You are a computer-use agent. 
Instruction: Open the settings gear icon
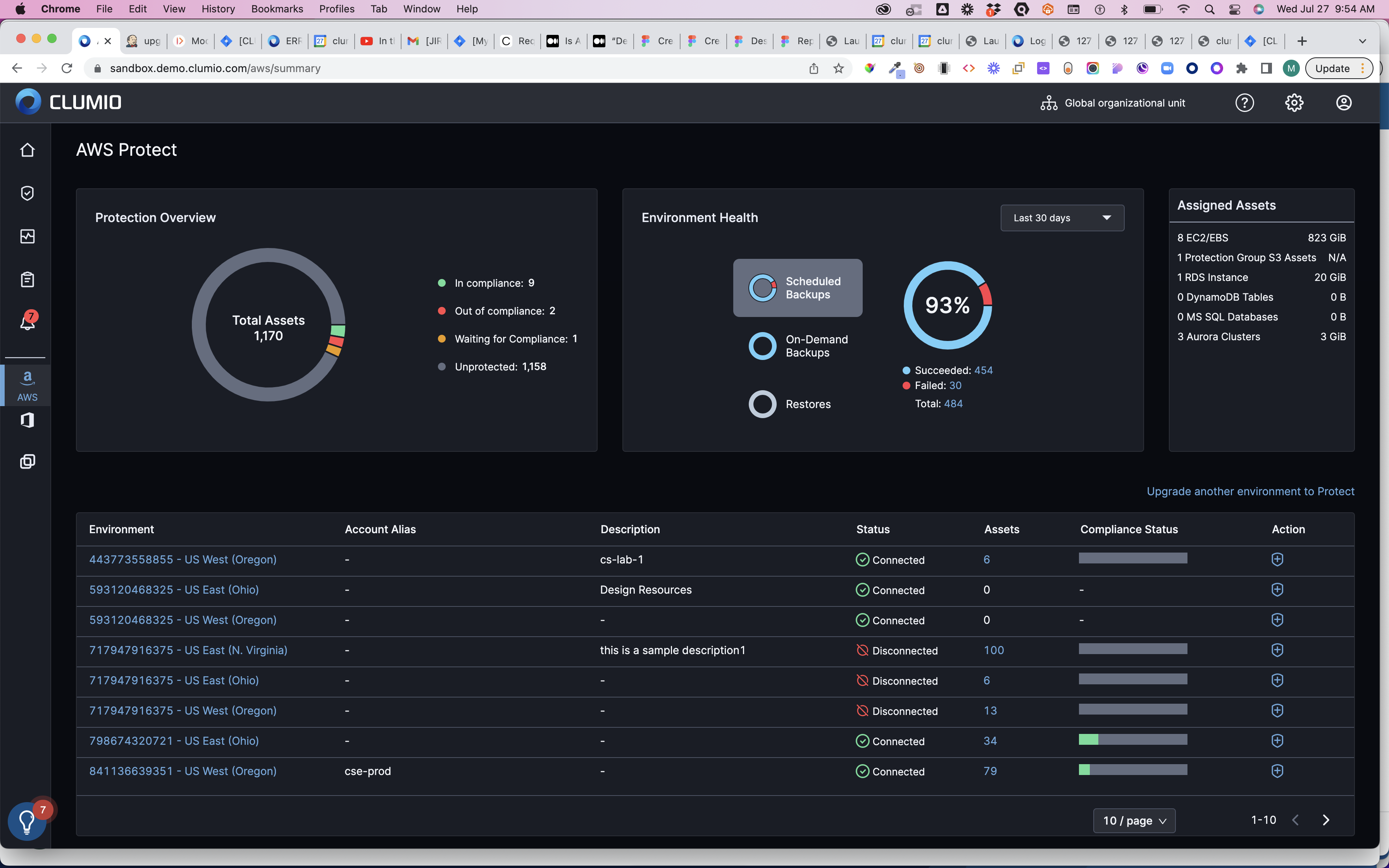tap(1294, 103)
